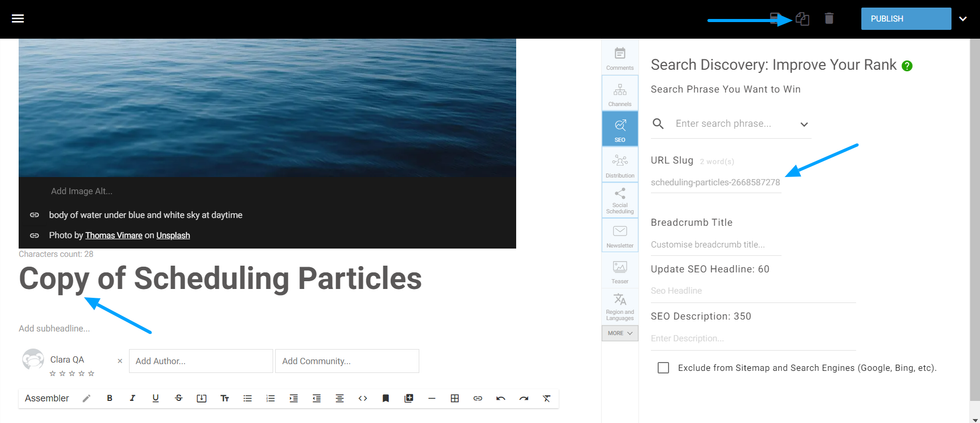Viewport: 980px width, 423px height.
Task: Open the Social Scheduling tab
Action: [x=619, y=200]
